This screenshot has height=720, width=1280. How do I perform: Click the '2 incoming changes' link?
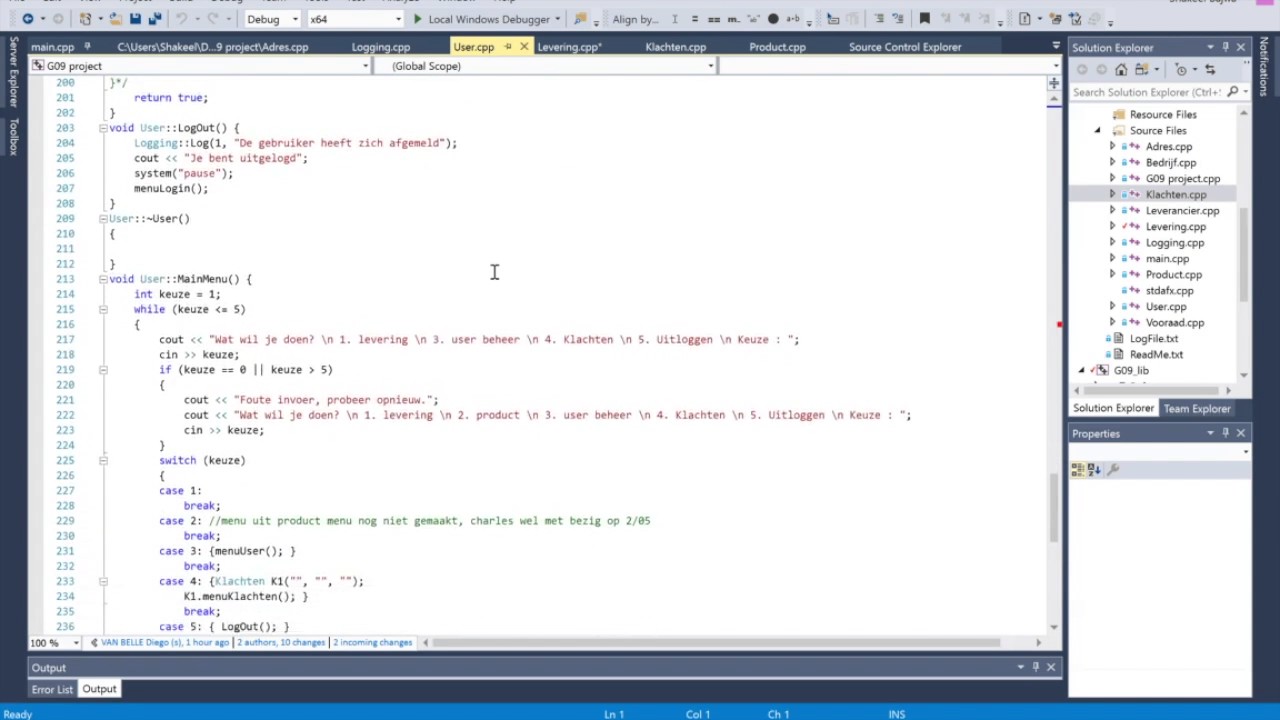(373, 642)
